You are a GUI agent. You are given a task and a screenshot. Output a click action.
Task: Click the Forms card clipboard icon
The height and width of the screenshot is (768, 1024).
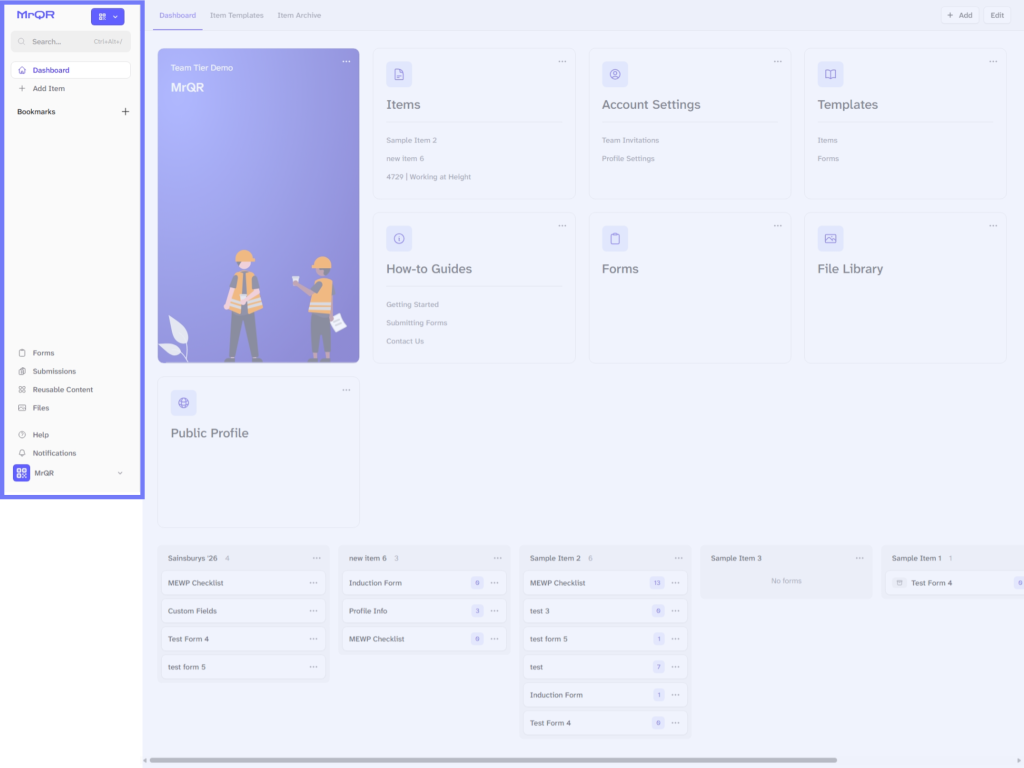615,238
